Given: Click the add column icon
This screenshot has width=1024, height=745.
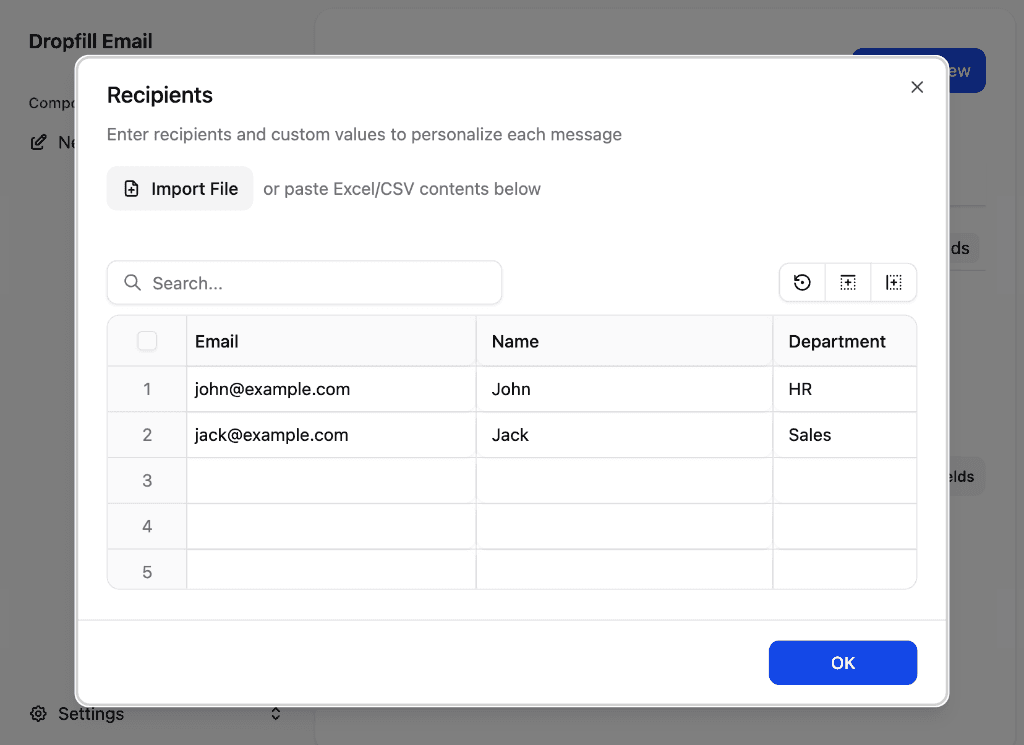Looking at the screenshot, I should [894, 283].
